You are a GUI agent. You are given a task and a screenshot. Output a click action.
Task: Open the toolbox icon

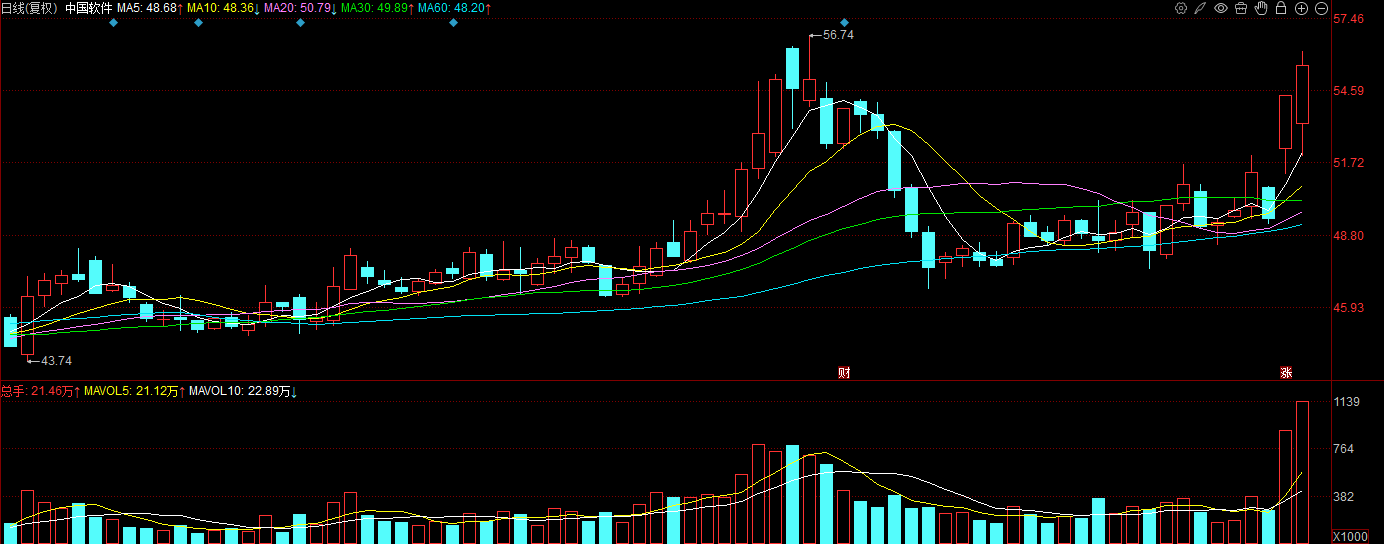(1241, 8)
